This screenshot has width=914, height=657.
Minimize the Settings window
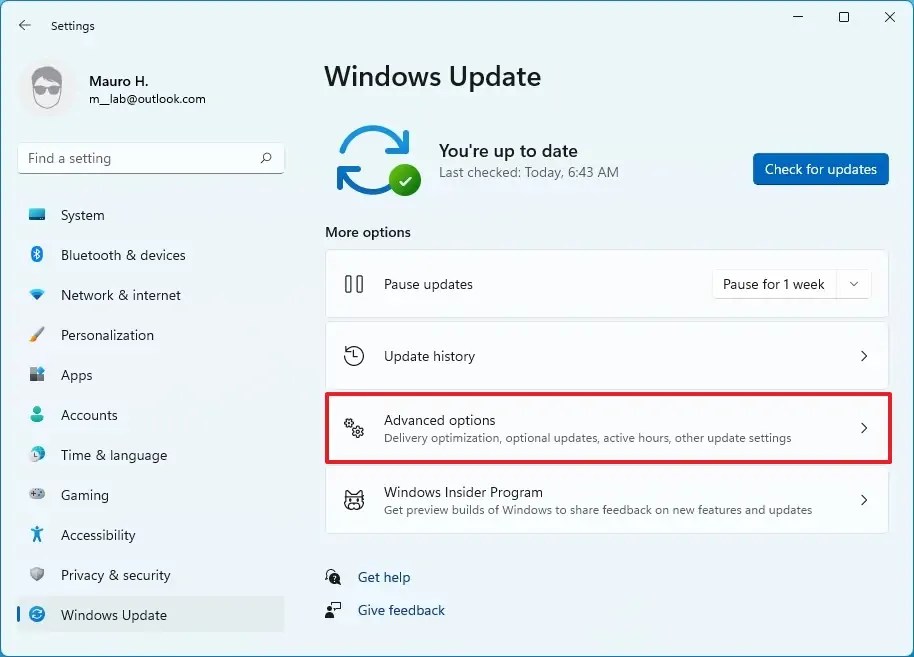click(x=798, y=17)
